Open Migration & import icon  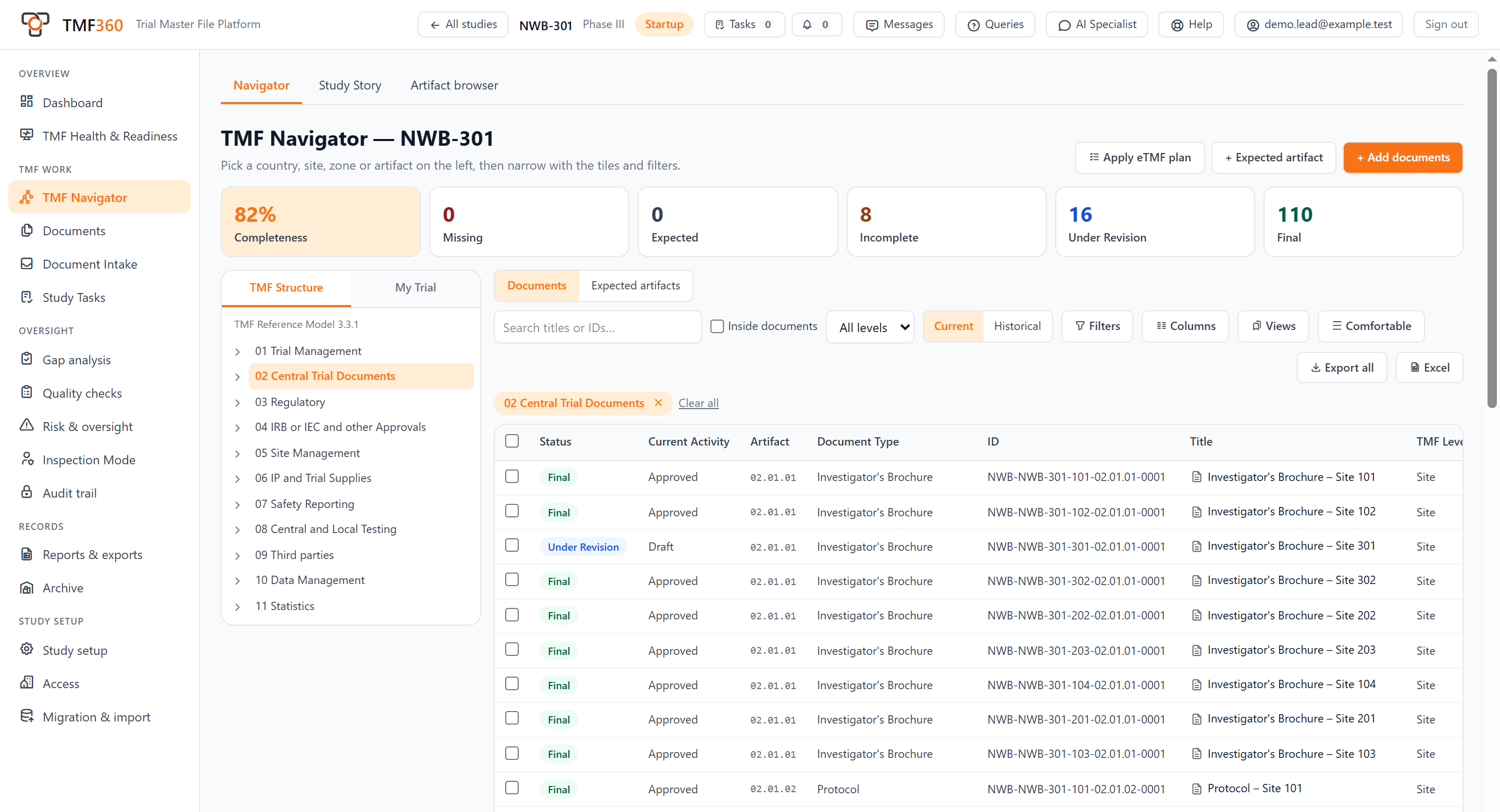pos(26,717)
